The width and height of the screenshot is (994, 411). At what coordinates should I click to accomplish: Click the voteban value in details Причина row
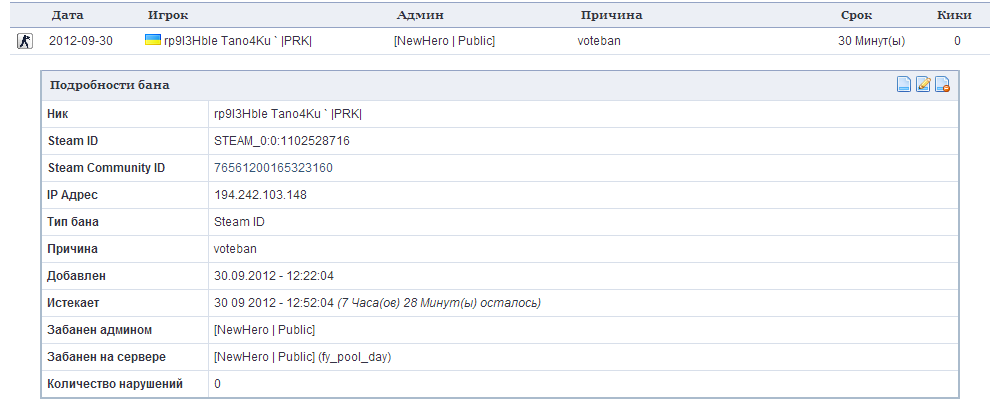(x=235, y=249)
